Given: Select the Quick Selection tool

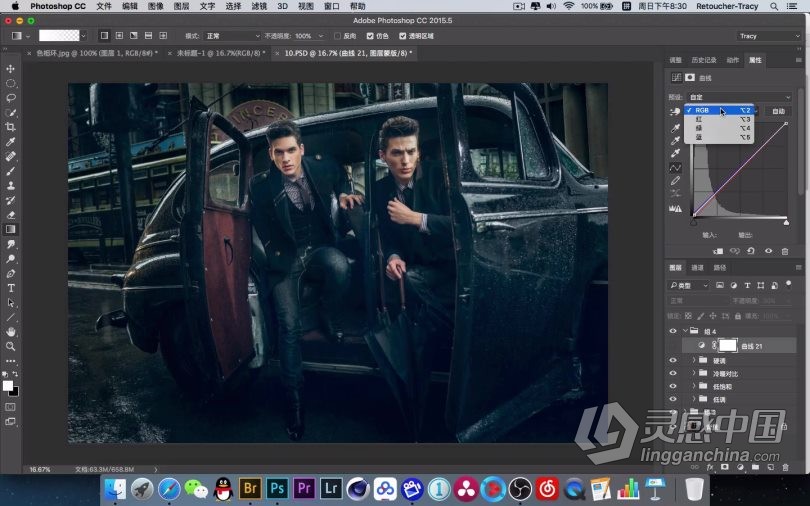Looking at the screenshot, I should [x=10, y=113].
